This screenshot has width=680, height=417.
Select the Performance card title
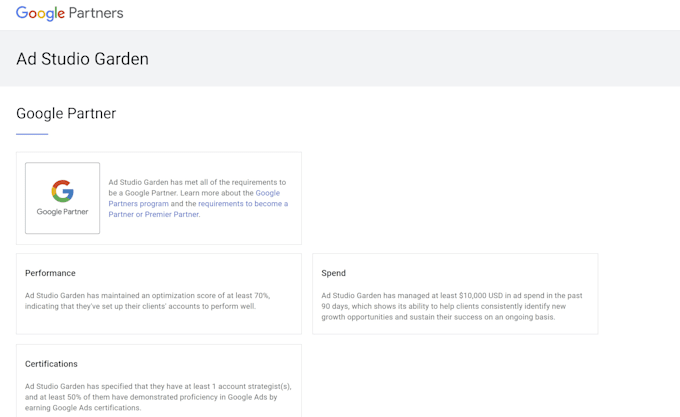point(50,273)
